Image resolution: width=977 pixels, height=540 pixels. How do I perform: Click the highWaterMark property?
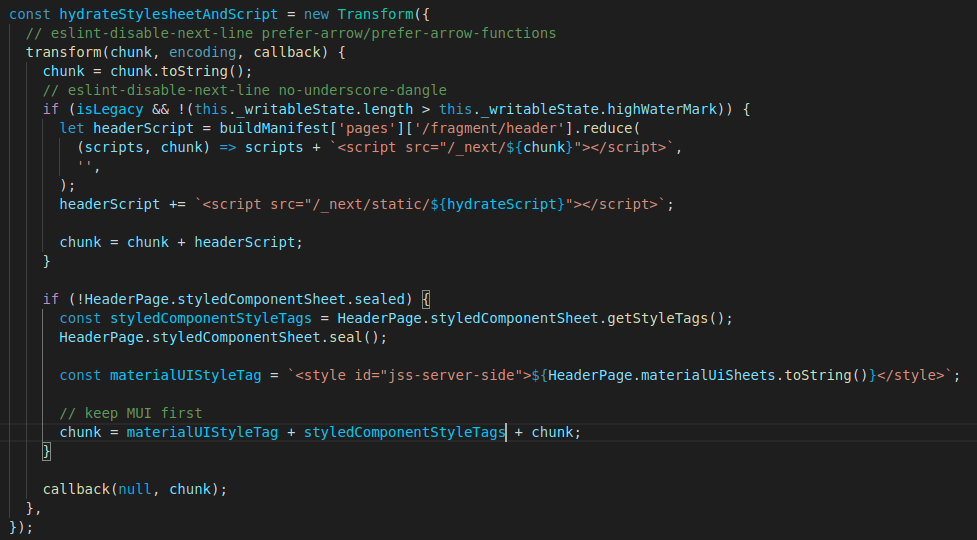click(662, 109)
